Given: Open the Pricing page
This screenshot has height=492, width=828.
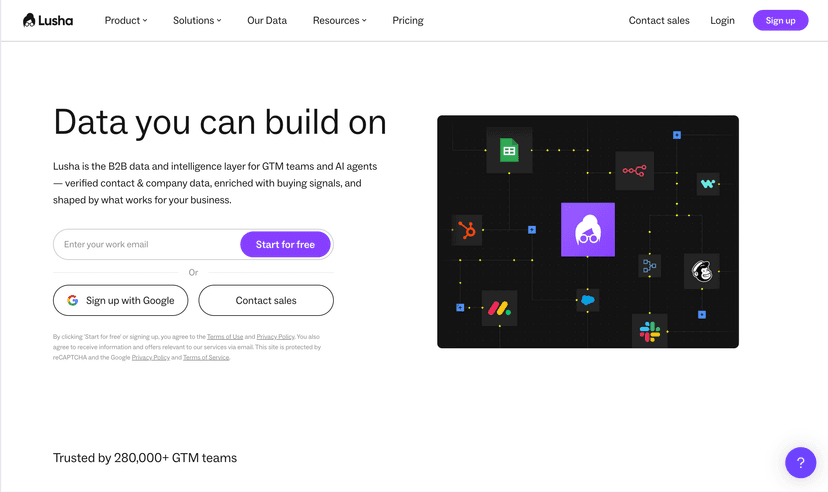Looking at the screenshot, I should [408, 21].
